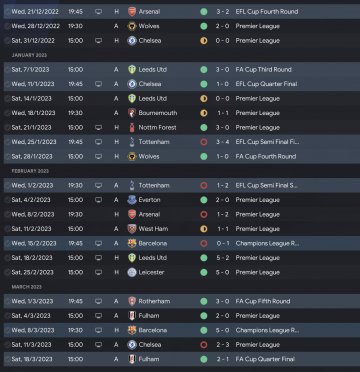Screen dimensions: 360x372
Task: Open EFL Cup Quarter Final competition link
Action: (x=266, y=84)
